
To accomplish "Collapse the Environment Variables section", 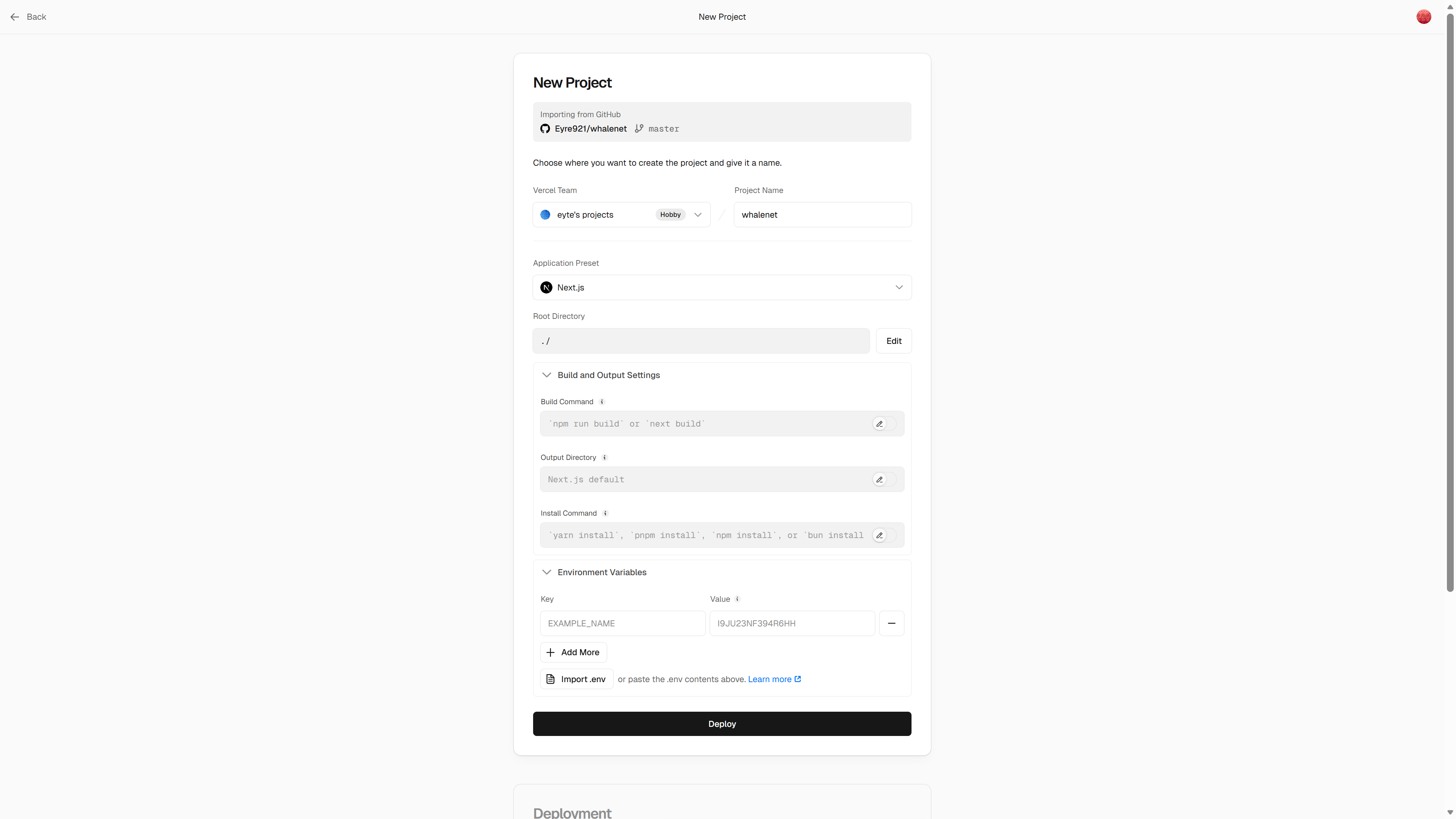I will tap(601, 573).
